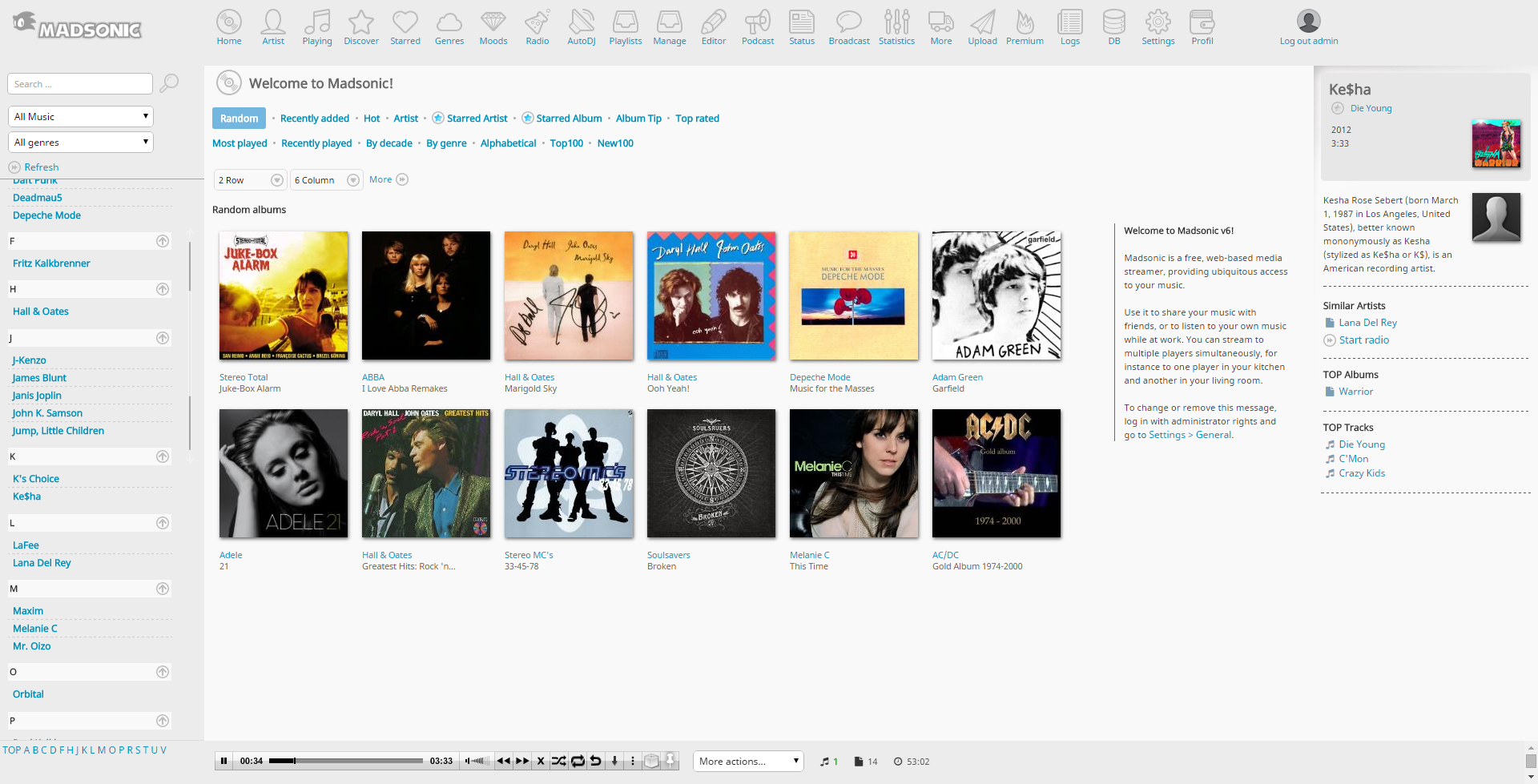The height and width of the screenshot is (784, 1538).
Task: Open Lana Del Rey similar artist link
Action: tap(1367, 323)
